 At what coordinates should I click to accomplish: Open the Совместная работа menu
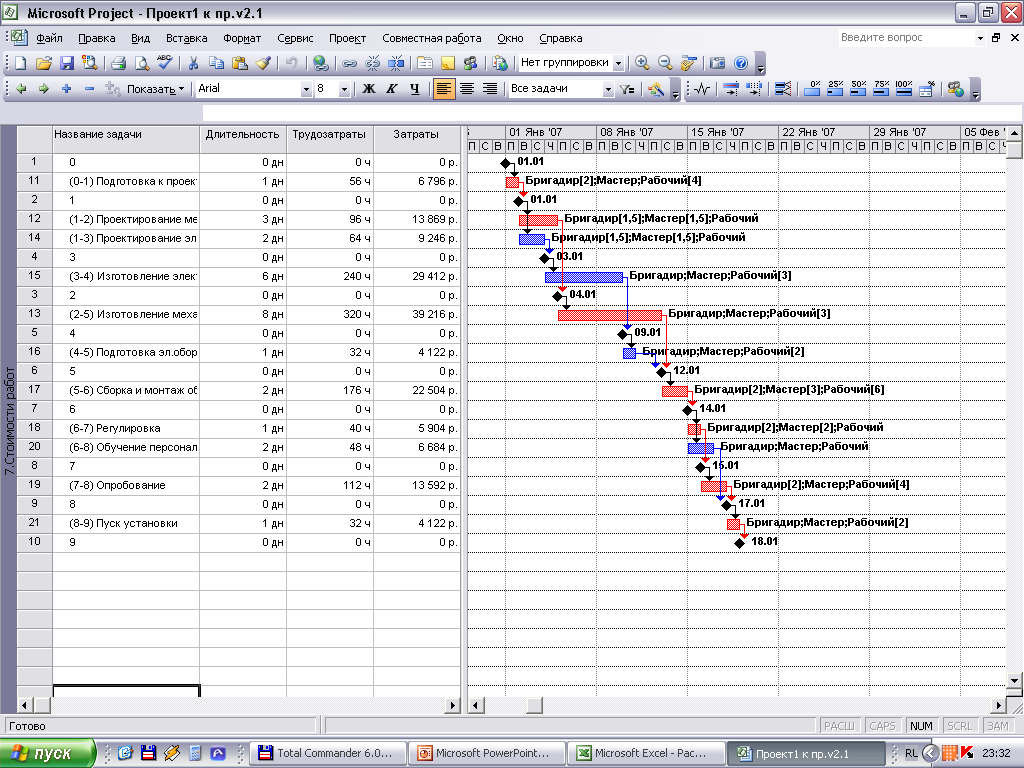(432, 38)
